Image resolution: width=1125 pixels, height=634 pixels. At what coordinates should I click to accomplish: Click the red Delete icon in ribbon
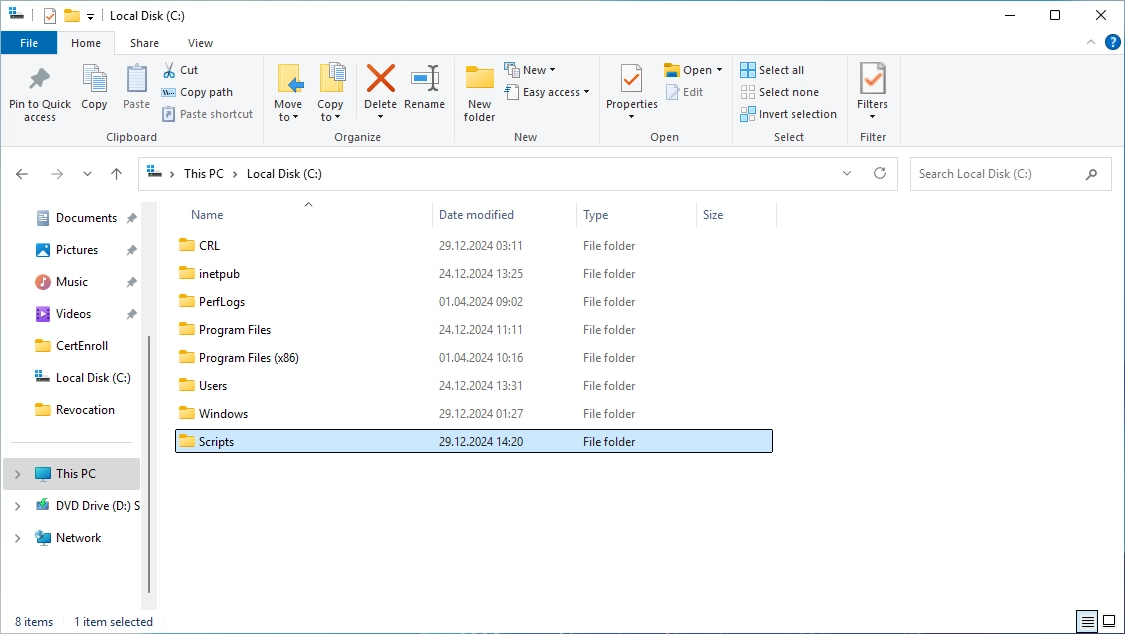(380, 78)
